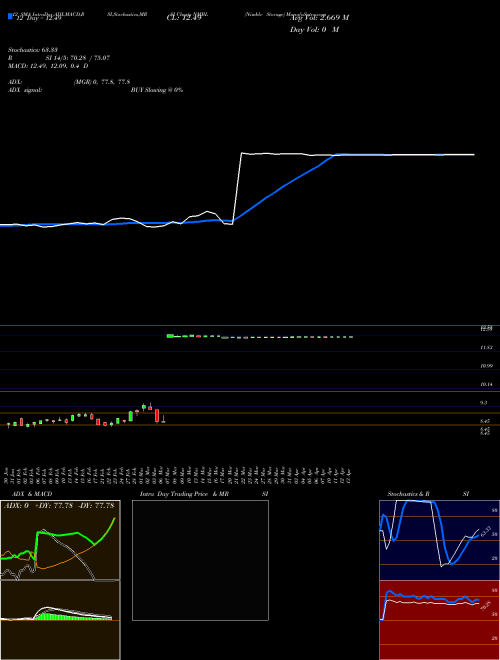This screenshot has width=500, height=660.
Task: Click the 10.99 price axis label
Action: 487,366
